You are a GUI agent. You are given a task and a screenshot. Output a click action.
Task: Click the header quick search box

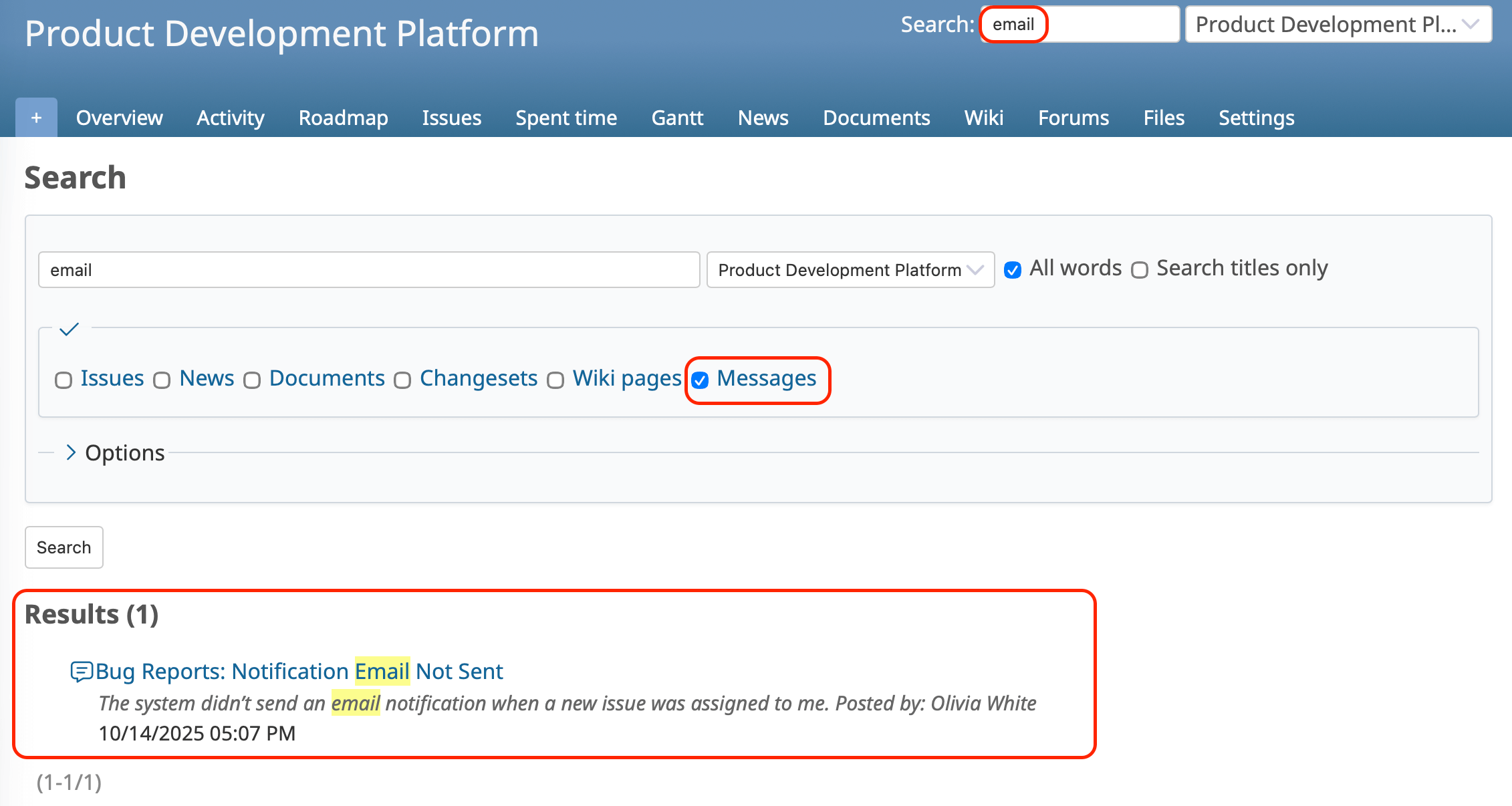1079,25
